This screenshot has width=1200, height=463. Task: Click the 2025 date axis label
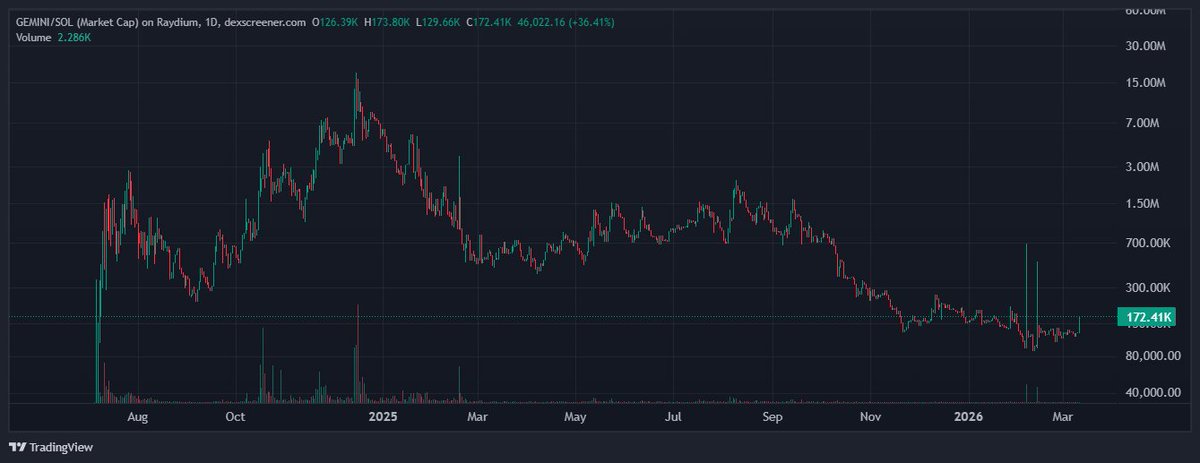pyautogui.click(x=383, y=416)
